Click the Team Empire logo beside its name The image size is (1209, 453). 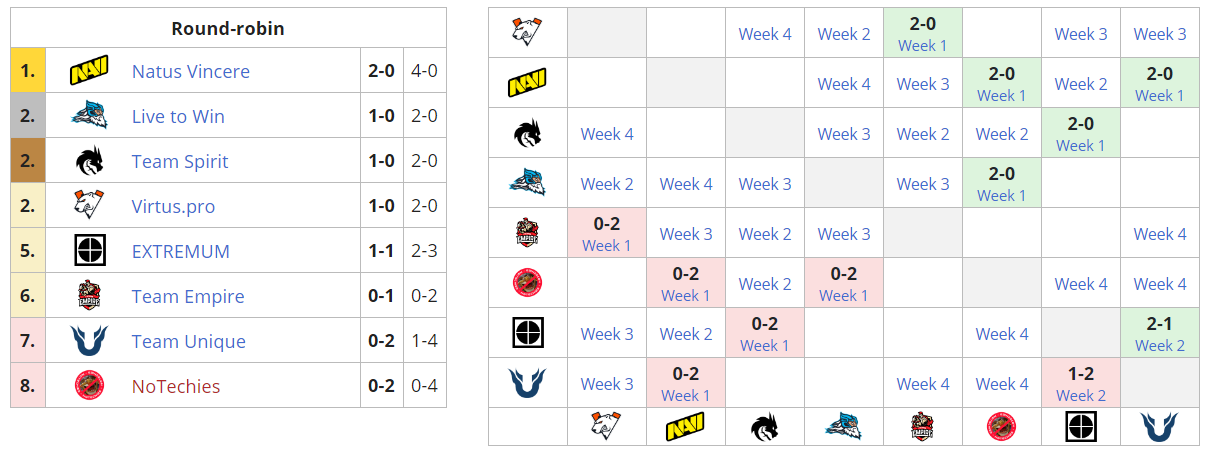click(89, 297)
